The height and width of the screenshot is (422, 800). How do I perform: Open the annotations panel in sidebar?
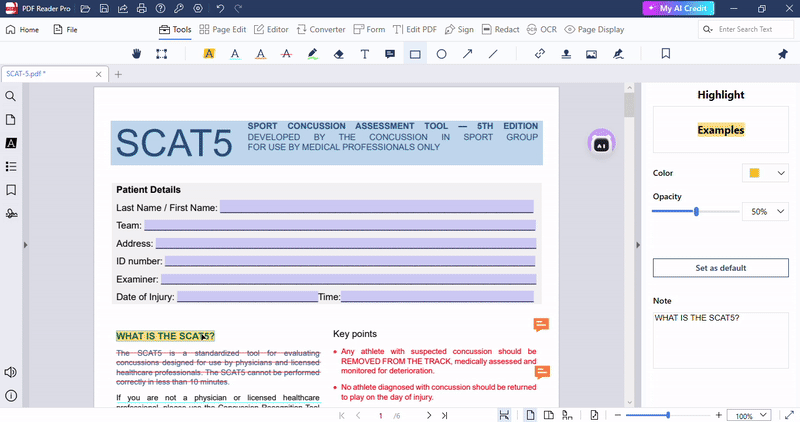(x=11, y=143)
